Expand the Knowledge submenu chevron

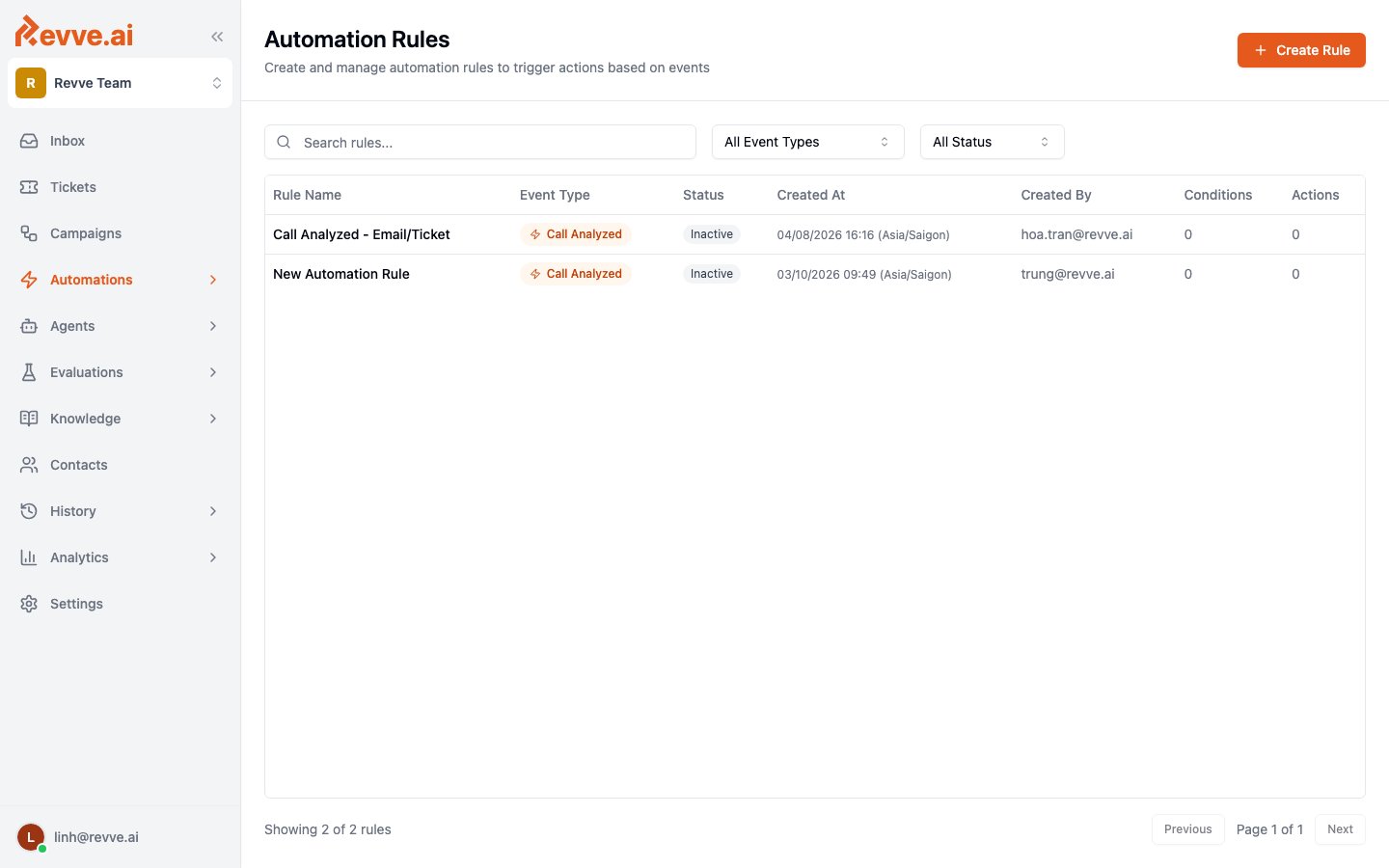[x=213, y=419]
